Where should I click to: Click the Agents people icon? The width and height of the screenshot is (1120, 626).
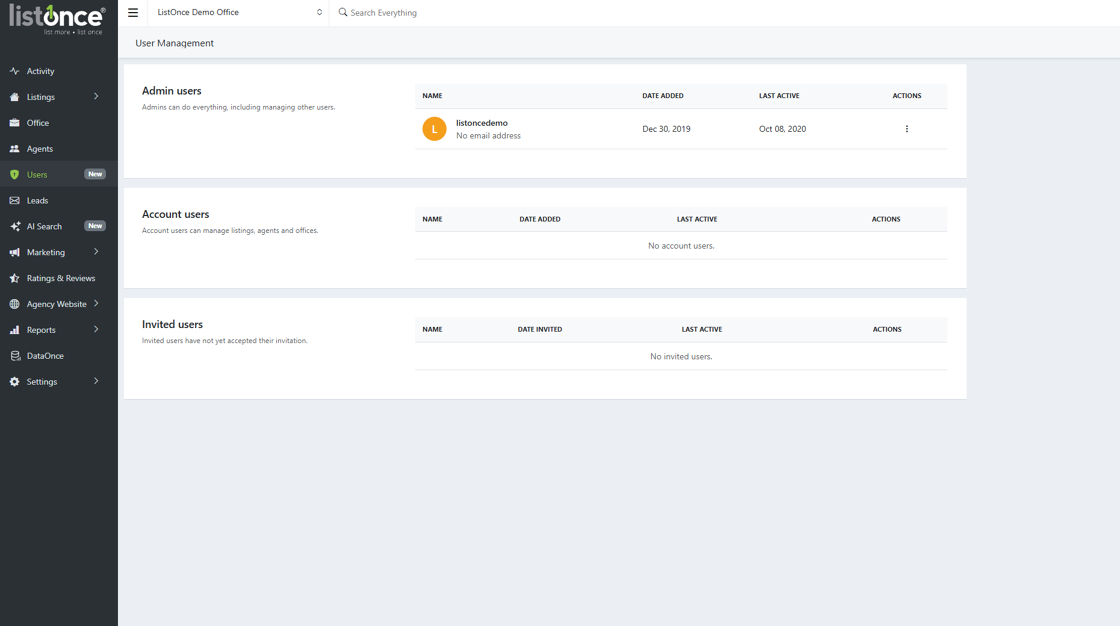14,149
